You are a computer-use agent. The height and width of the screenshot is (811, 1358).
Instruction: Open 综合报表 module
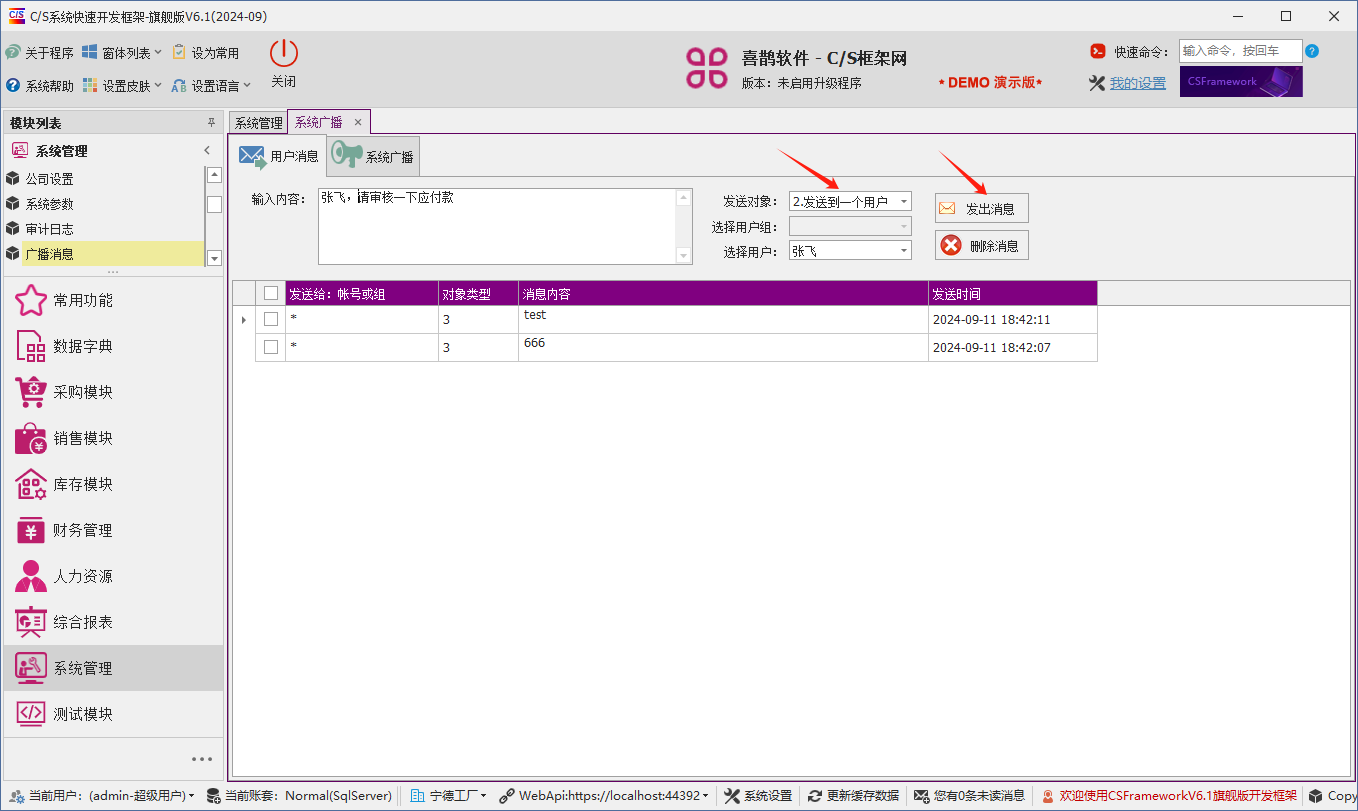[x=113, y=622]
